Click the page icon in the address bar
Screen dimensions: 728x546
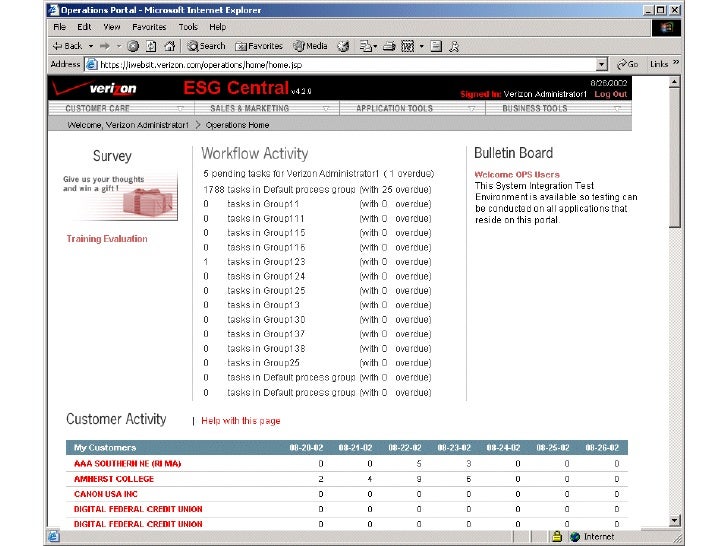tap(92, 65)
